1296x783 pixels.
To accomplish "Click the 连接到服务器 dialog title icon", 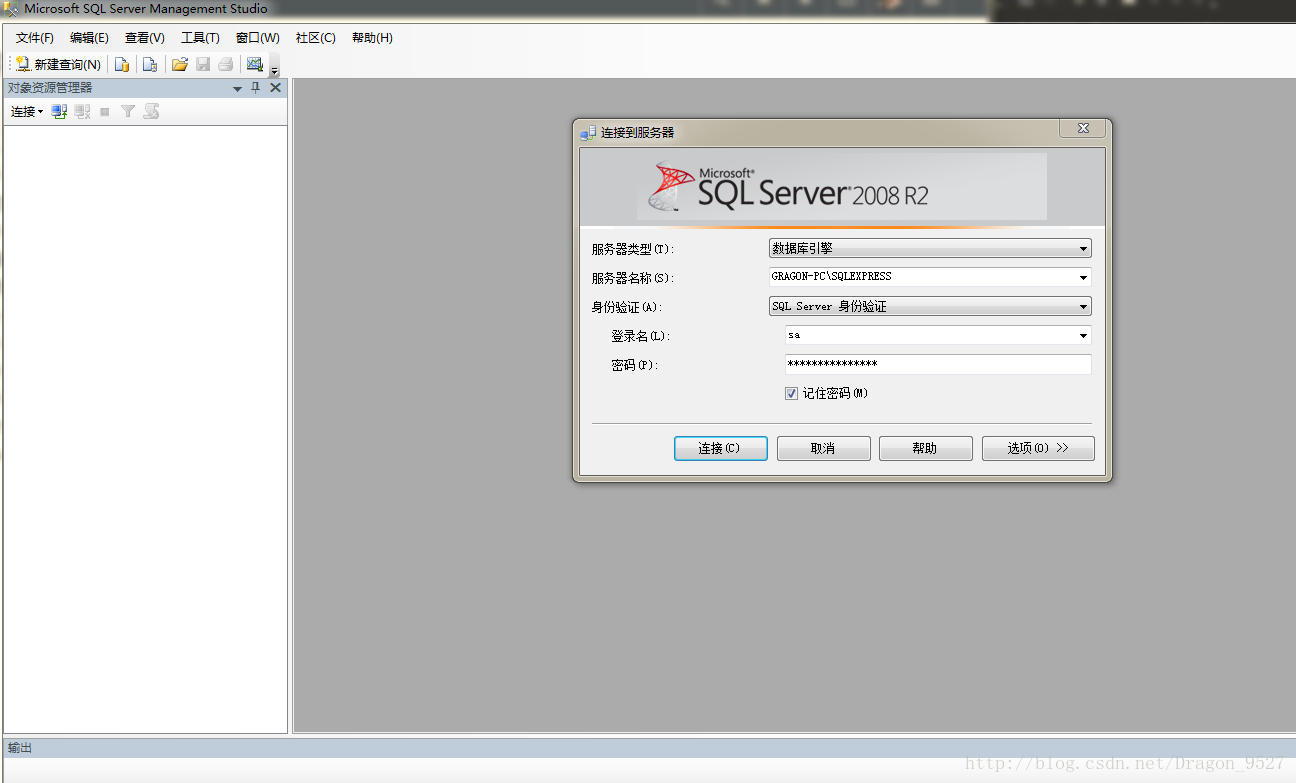I will coord(588,132).
